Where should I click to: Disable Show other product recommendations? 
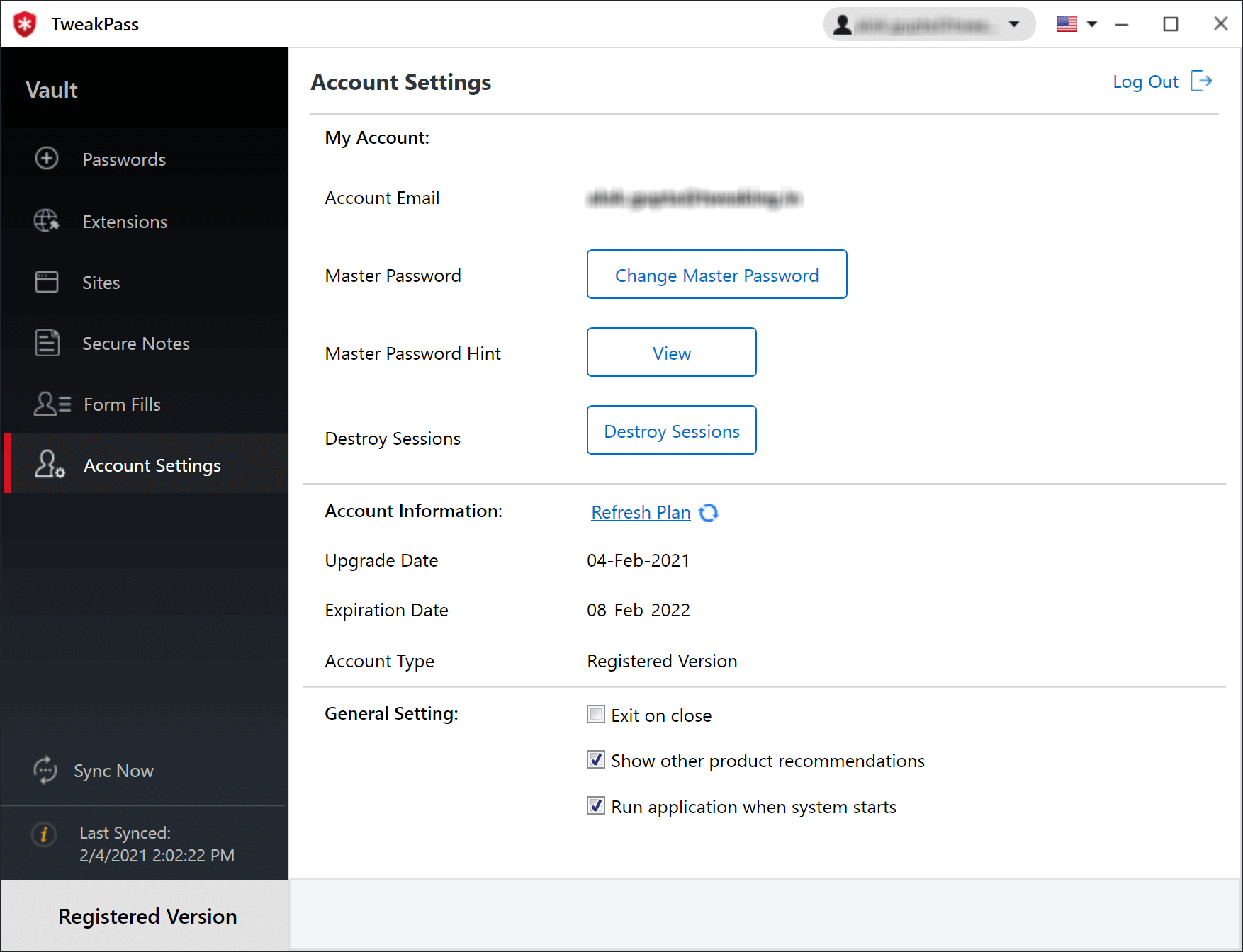pyautogui.click(x=595, y=759)
